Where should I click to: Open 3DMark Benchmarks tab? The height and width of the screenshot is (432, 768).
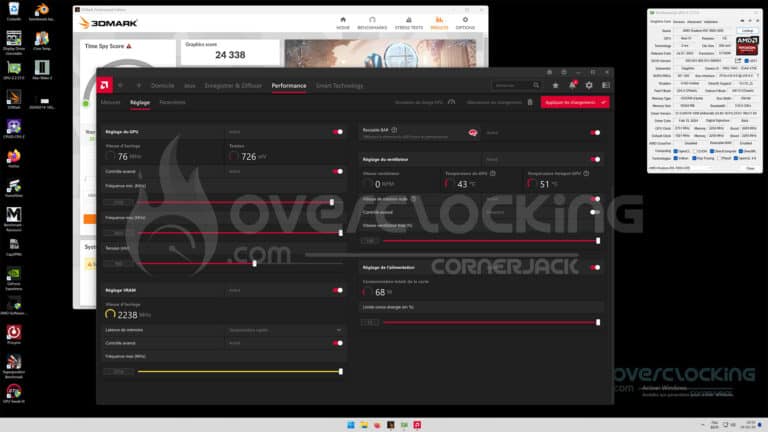coord(372,23)
